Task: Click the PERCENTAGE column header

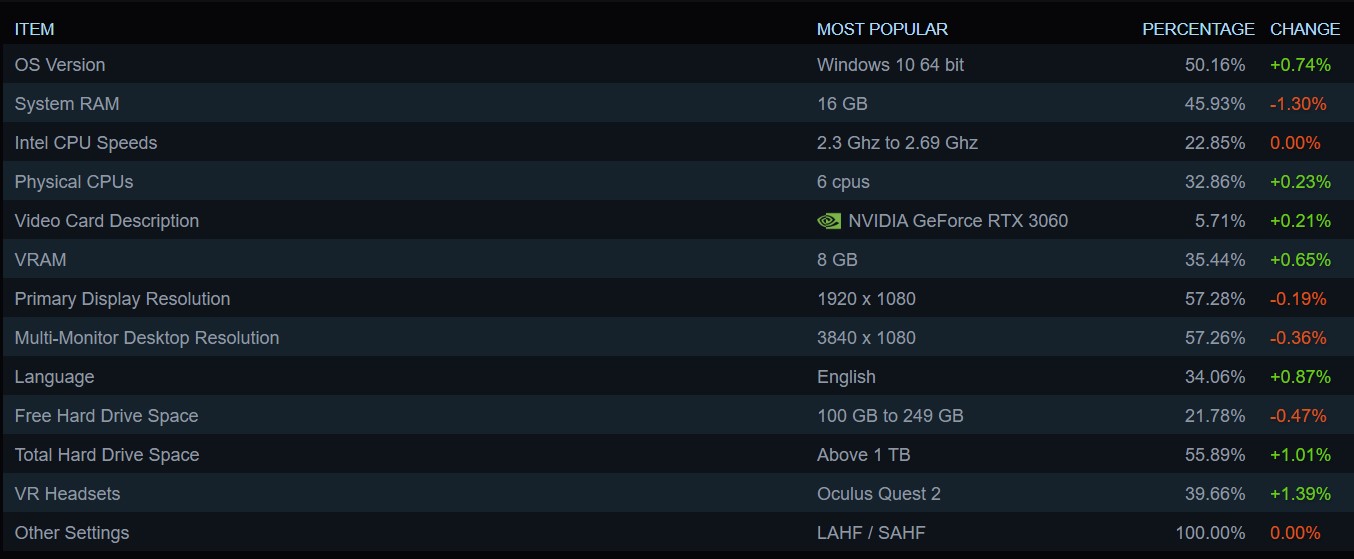Action: (1198, 29)
